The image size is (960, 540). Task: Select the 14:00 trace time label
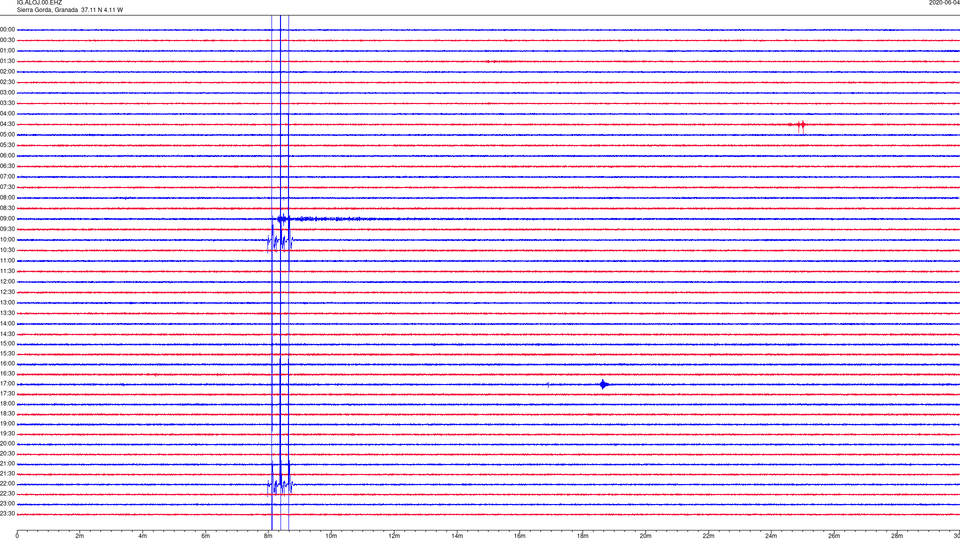pyautogui.click(x=8, y=324)
